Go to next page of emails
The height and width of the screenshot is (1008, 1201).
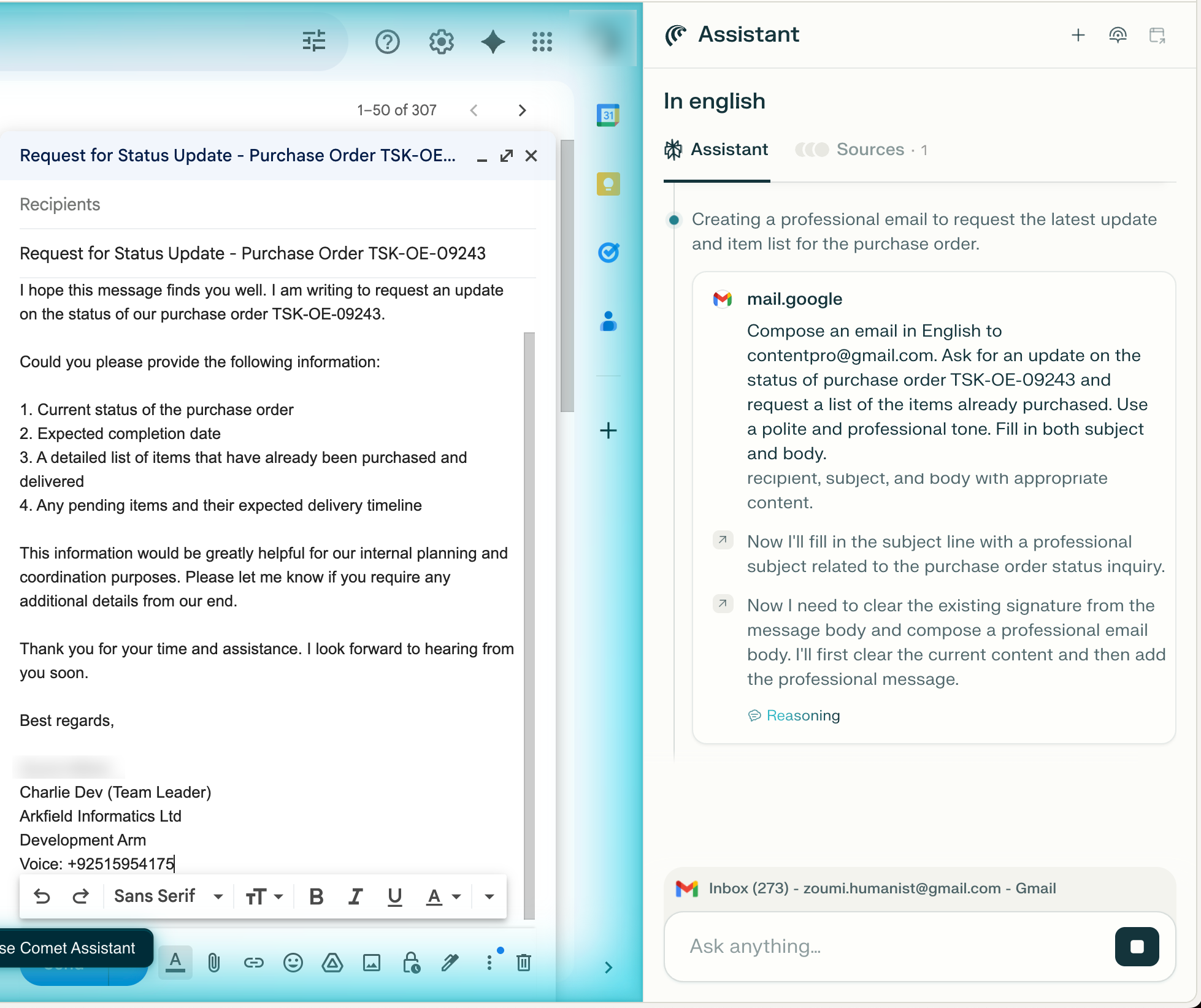point(522,110)
